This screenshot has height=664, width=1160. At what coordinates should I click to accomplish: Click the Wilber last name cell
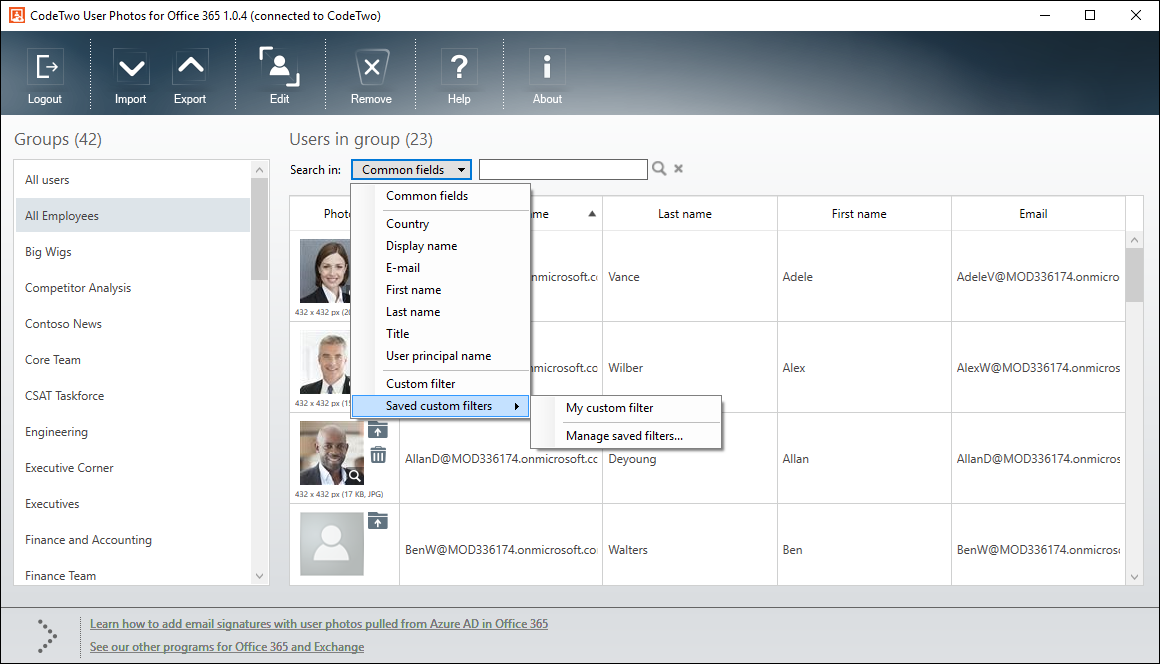pyautogui.click(x=689, y=367)
